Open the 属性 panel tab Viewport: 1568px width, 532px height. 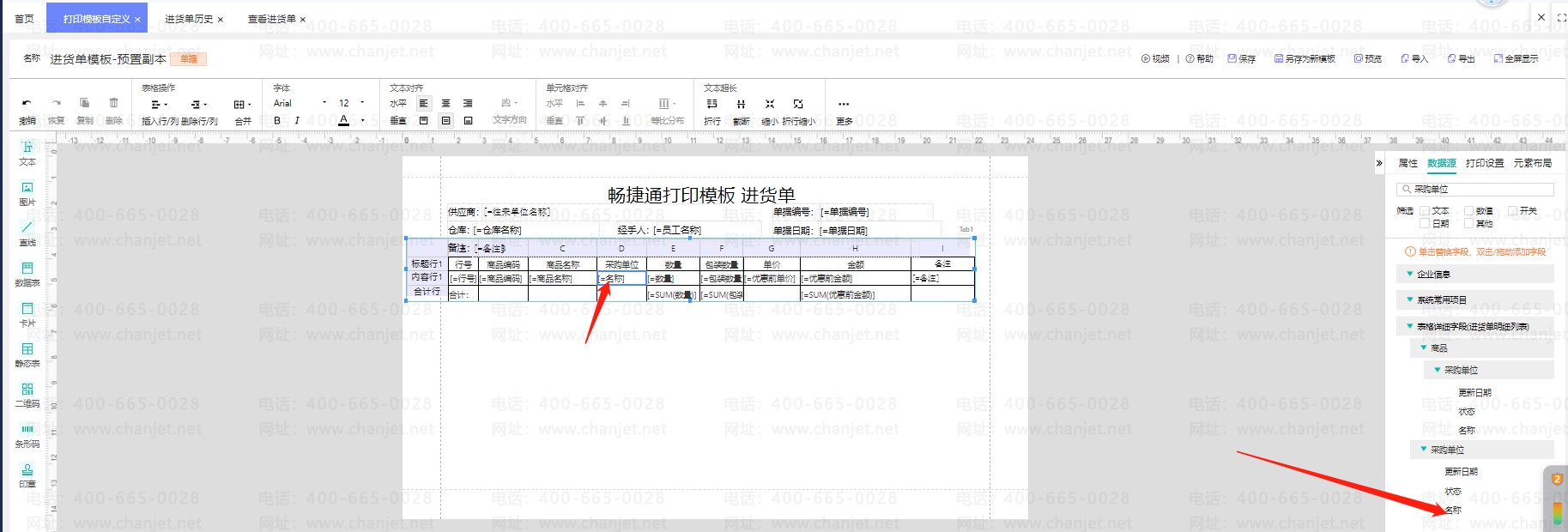click(x=1408, y=163)
